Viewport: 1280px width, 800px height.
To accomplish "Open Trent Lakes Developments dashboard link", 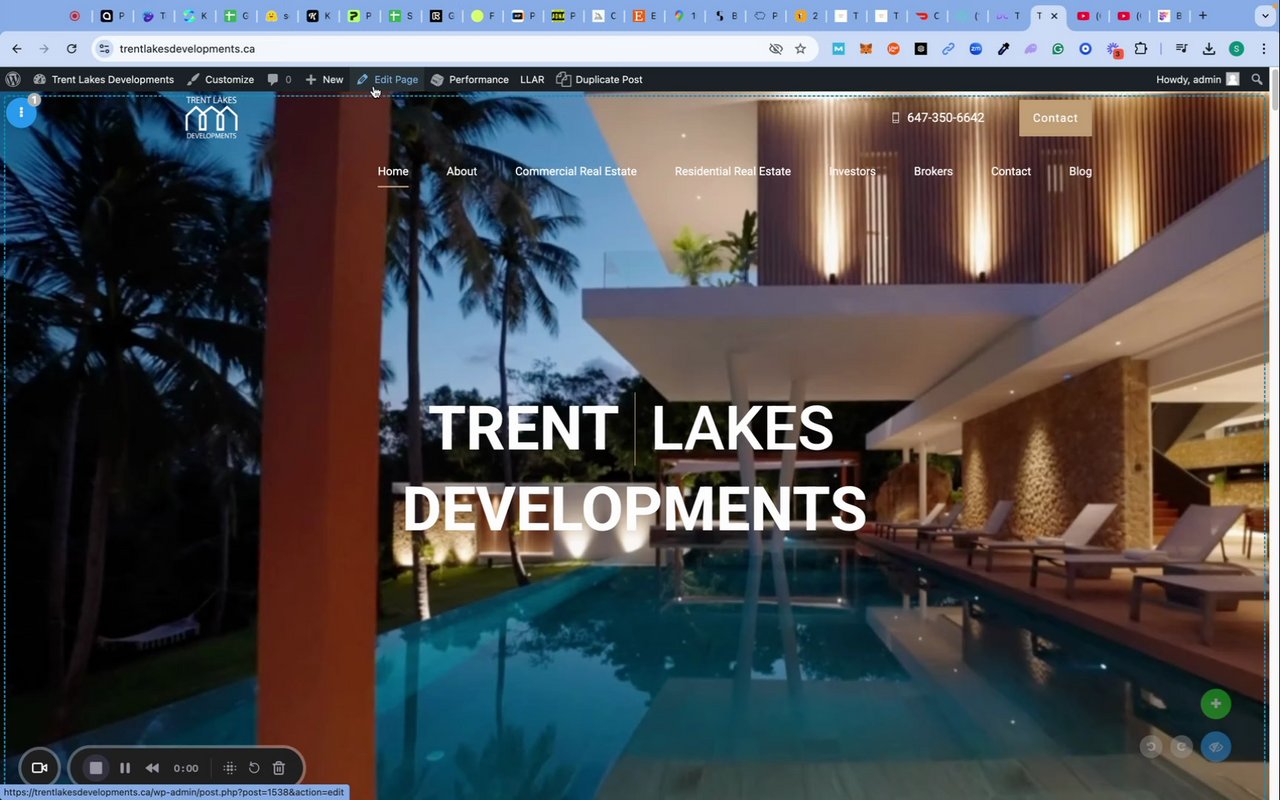I will pos(104,79).
